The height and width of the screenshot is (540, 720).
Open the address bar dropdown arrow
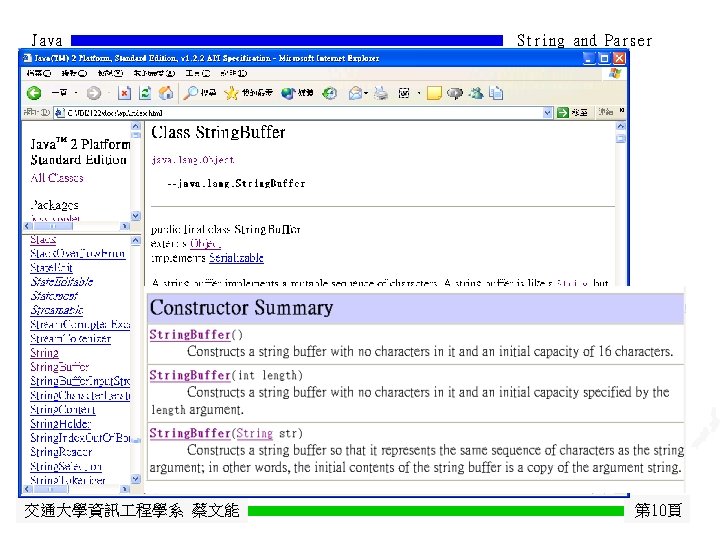coord(547,112)
